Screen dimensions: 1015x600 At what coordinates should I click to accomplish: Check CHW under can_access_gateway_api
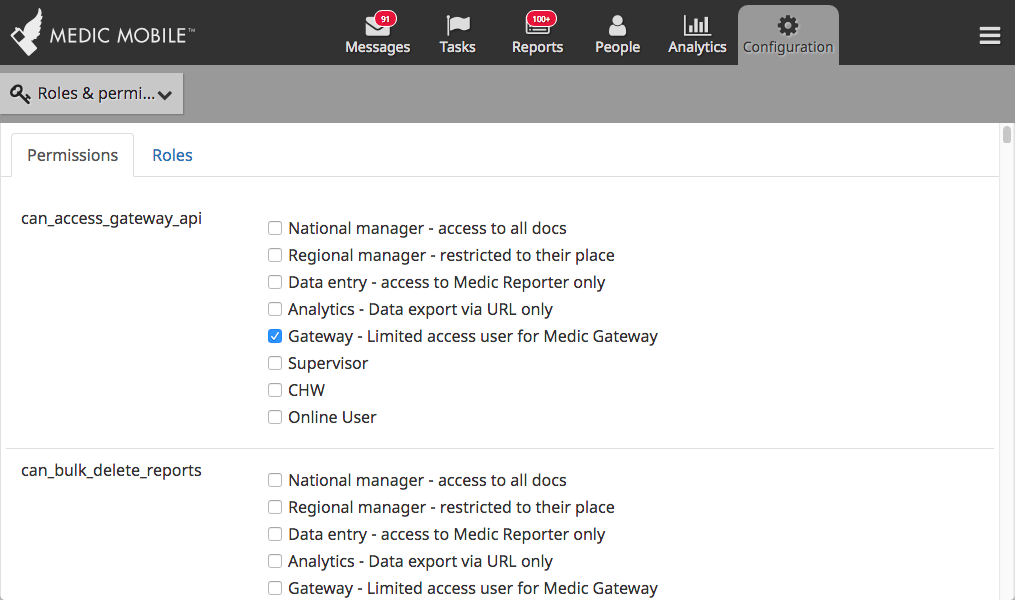(x=275, y=390)
